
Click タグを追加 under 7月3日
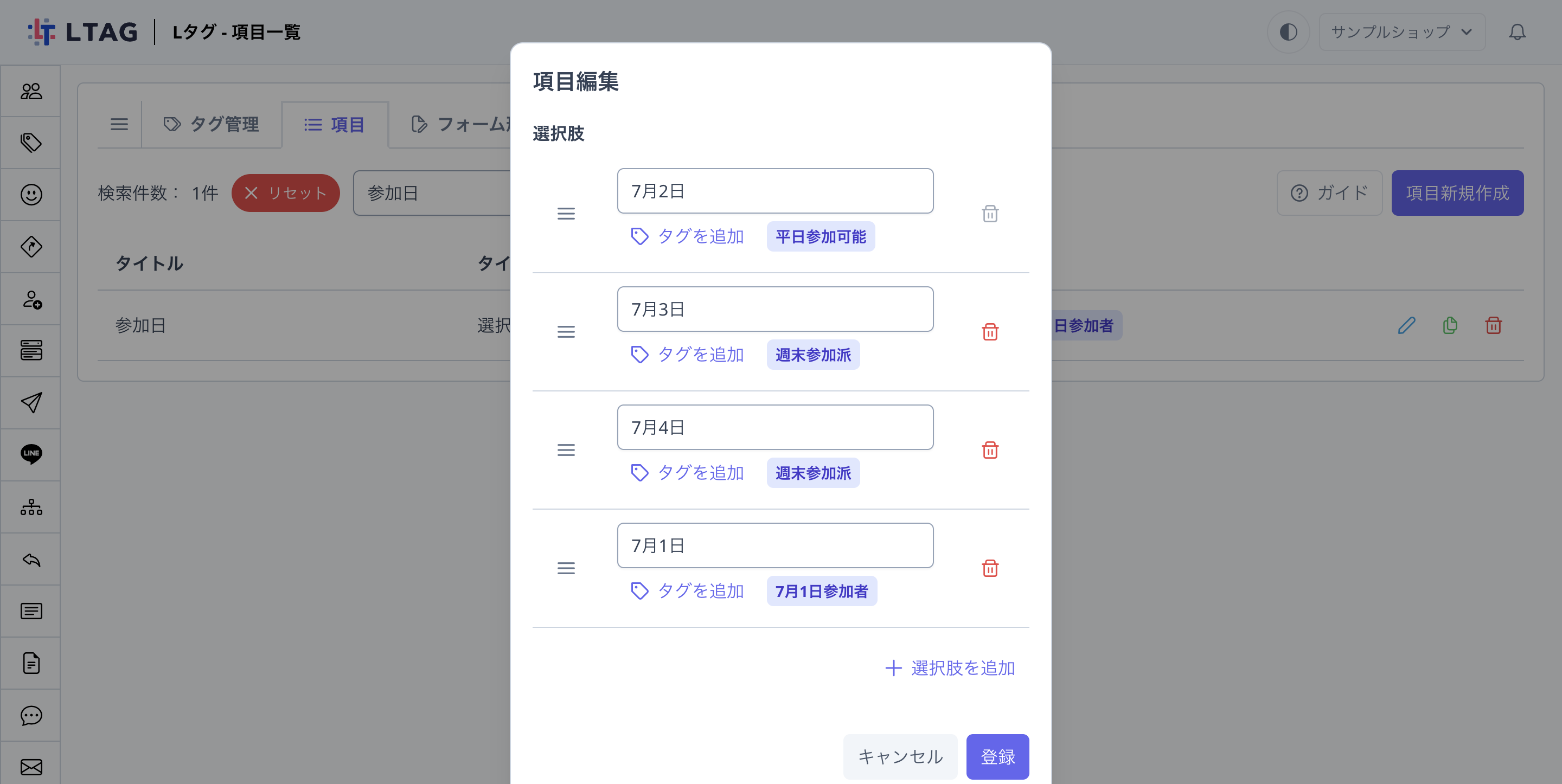pos(687,354)
